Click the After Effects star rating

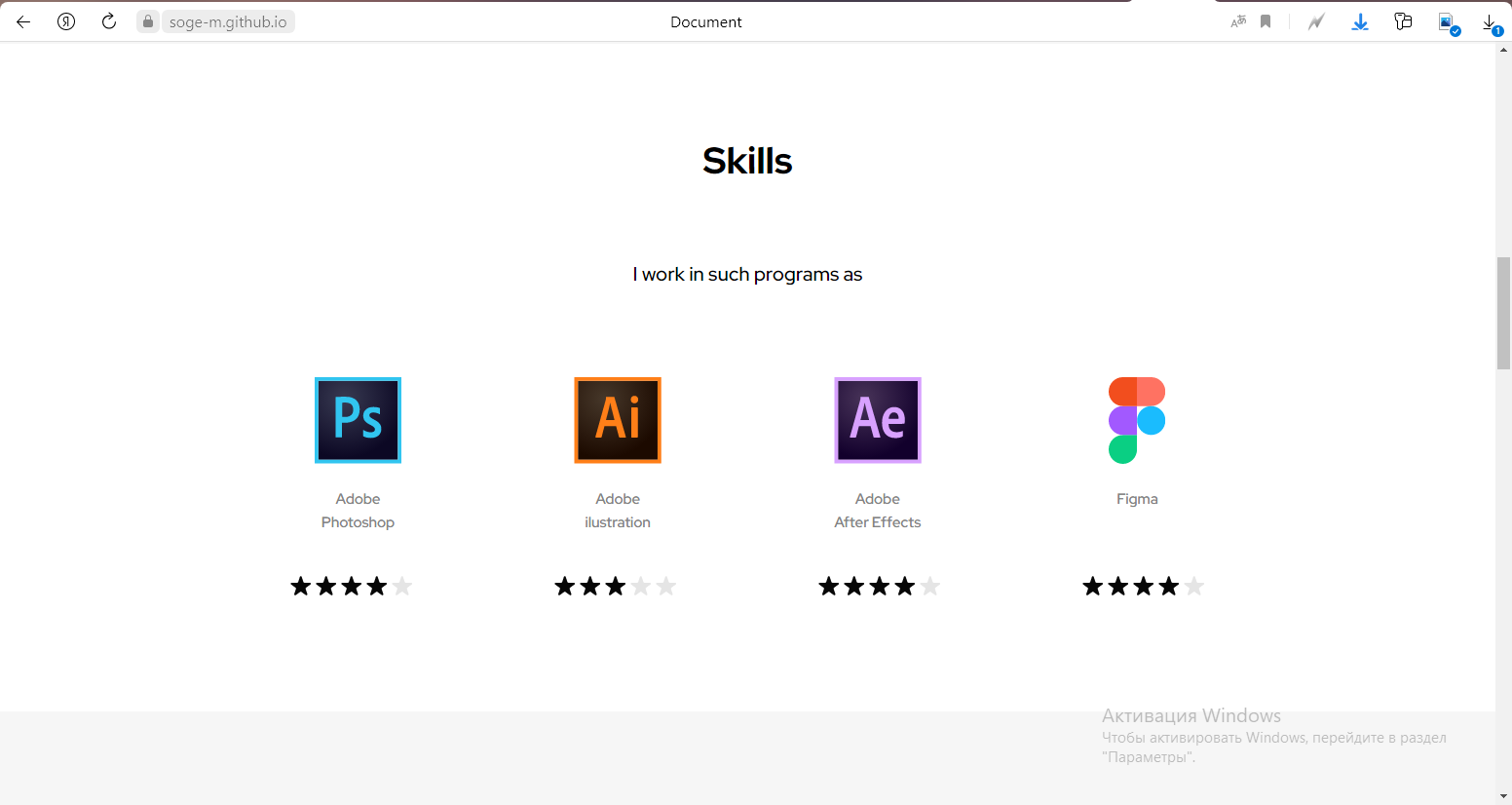(x=880, y=586)
